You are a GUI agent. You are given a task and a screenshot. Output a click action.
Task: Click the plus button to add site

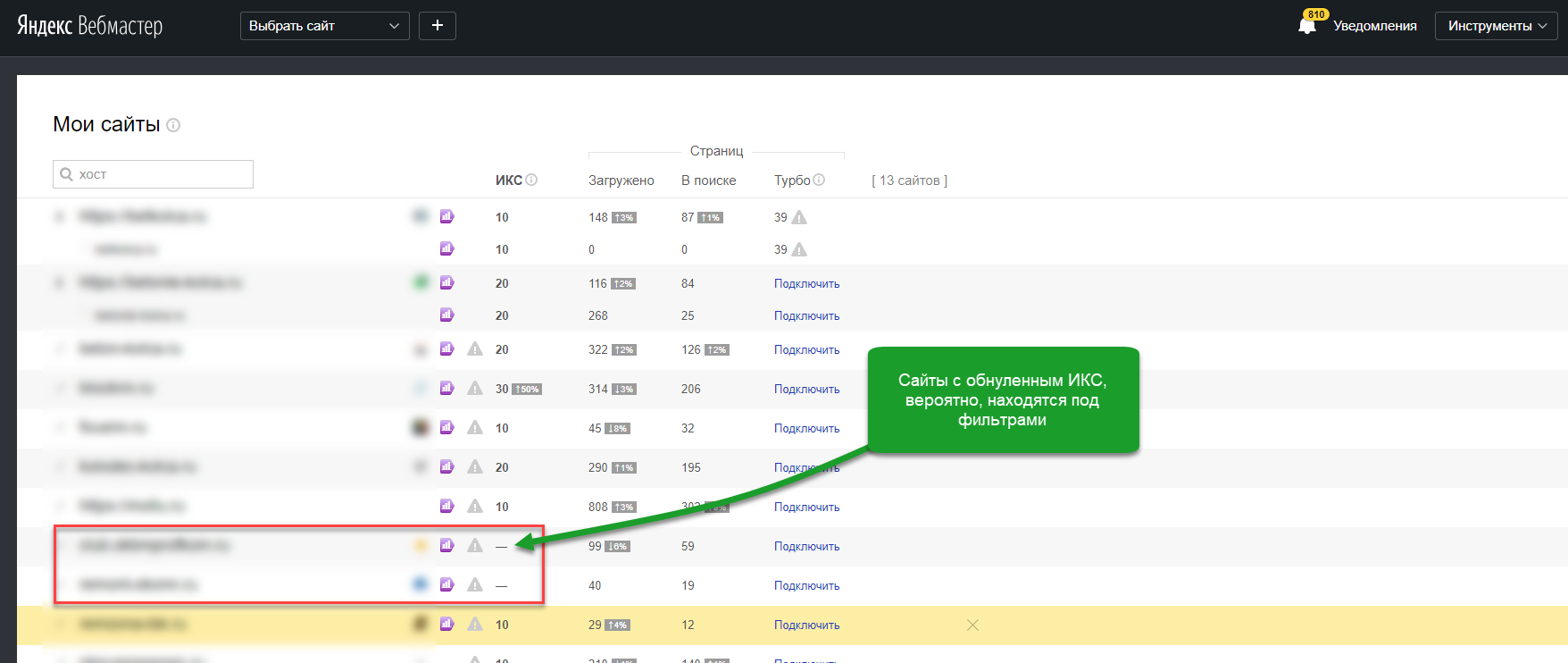pyautogui.click(x=438, y=26)
